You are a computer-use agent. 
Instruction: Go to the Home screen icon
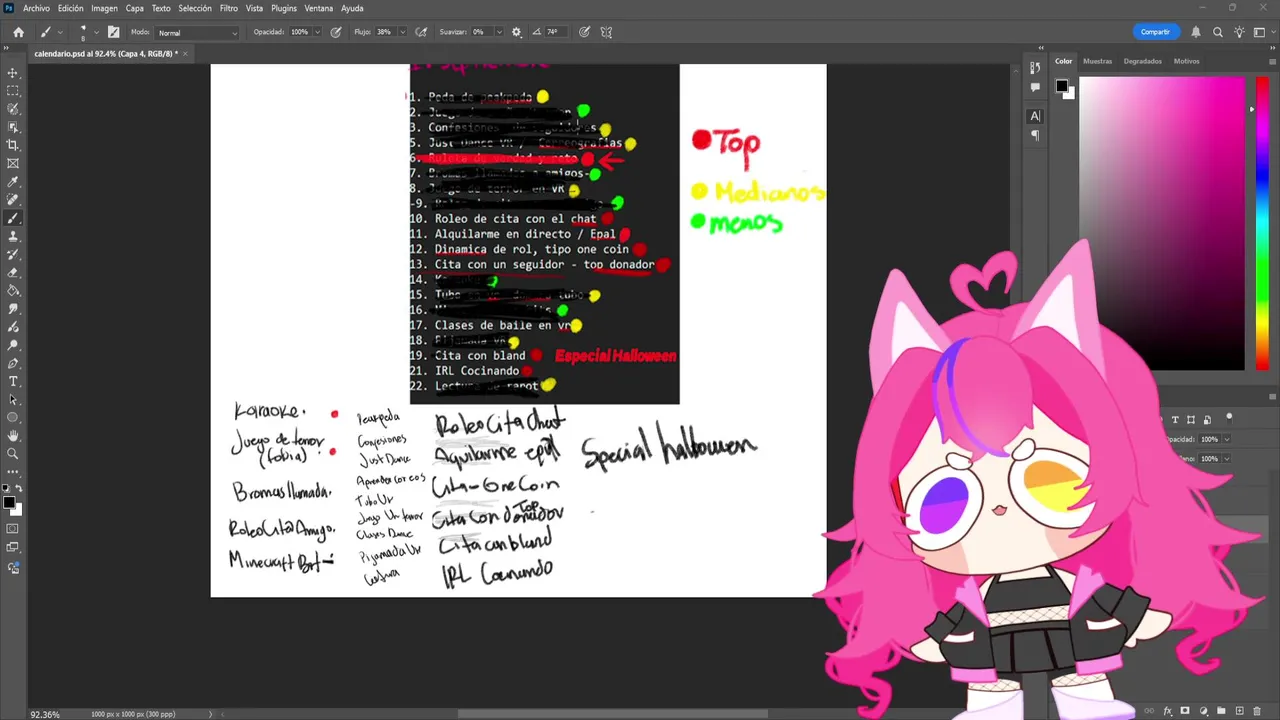tap(18, 32)
